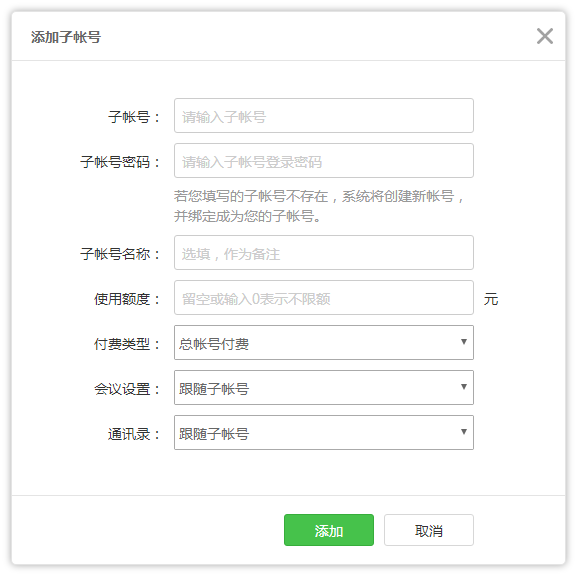Viewport: 577px width, 578px height.
Task: Expand the 会议设置 dropdown
Action: click(x=324, y=387)
